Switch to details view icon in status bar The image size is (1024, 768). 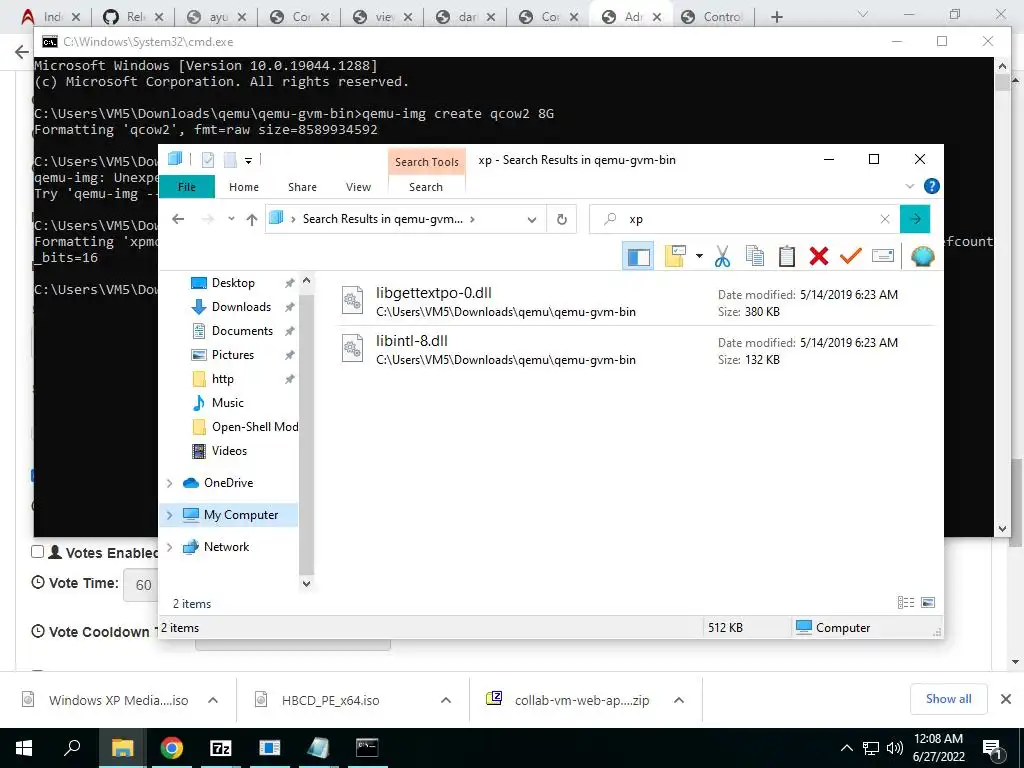click(x=906, y=603)
